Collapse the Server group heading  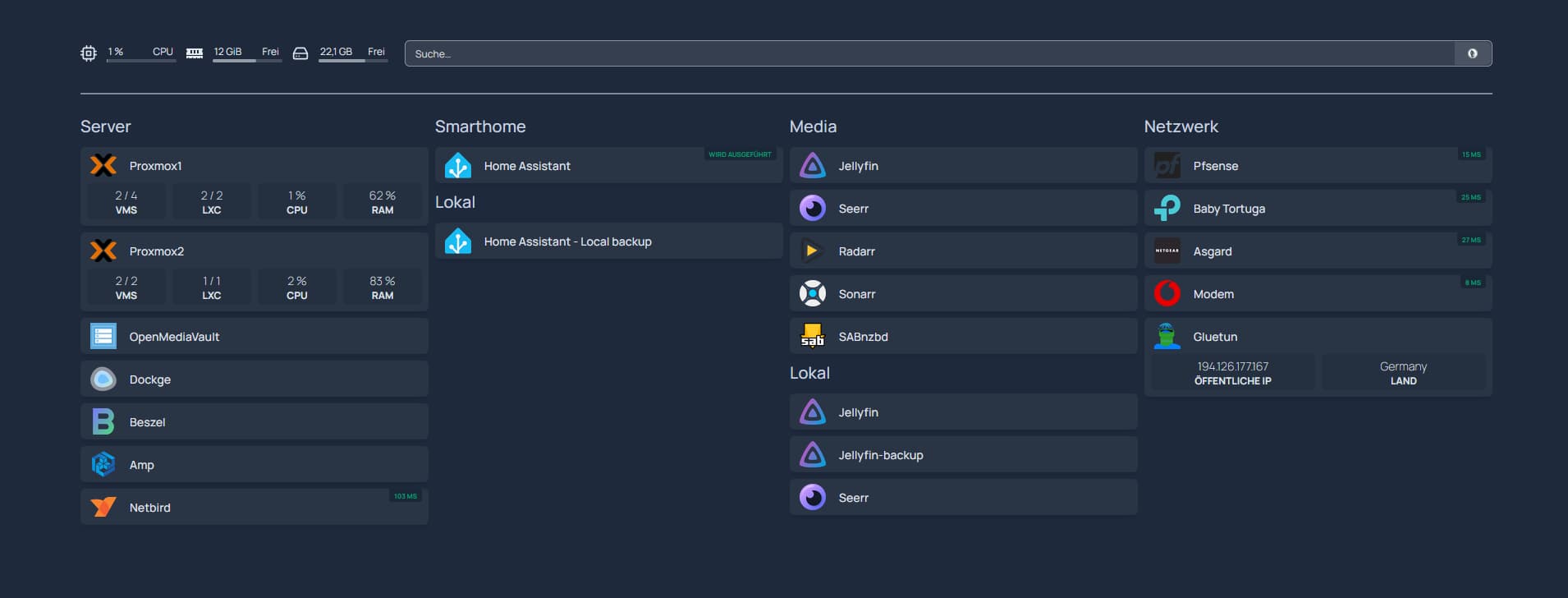click(x=106, y=126)
